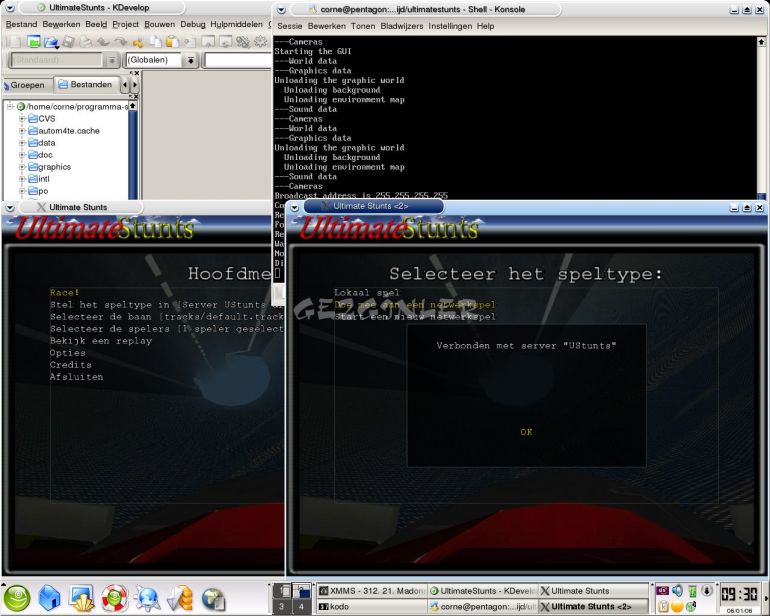The image size is (770, 616).
Task: Switch to kodo task in the taskbar
Action: [372, 606]
